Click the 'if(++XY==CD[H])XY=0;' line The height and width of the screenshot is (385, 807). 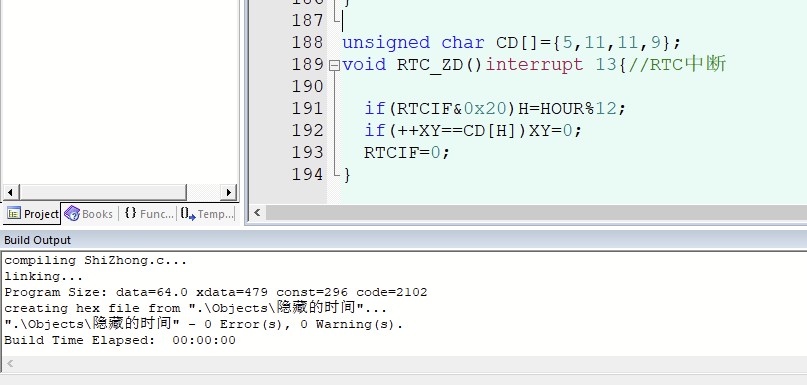473,131
